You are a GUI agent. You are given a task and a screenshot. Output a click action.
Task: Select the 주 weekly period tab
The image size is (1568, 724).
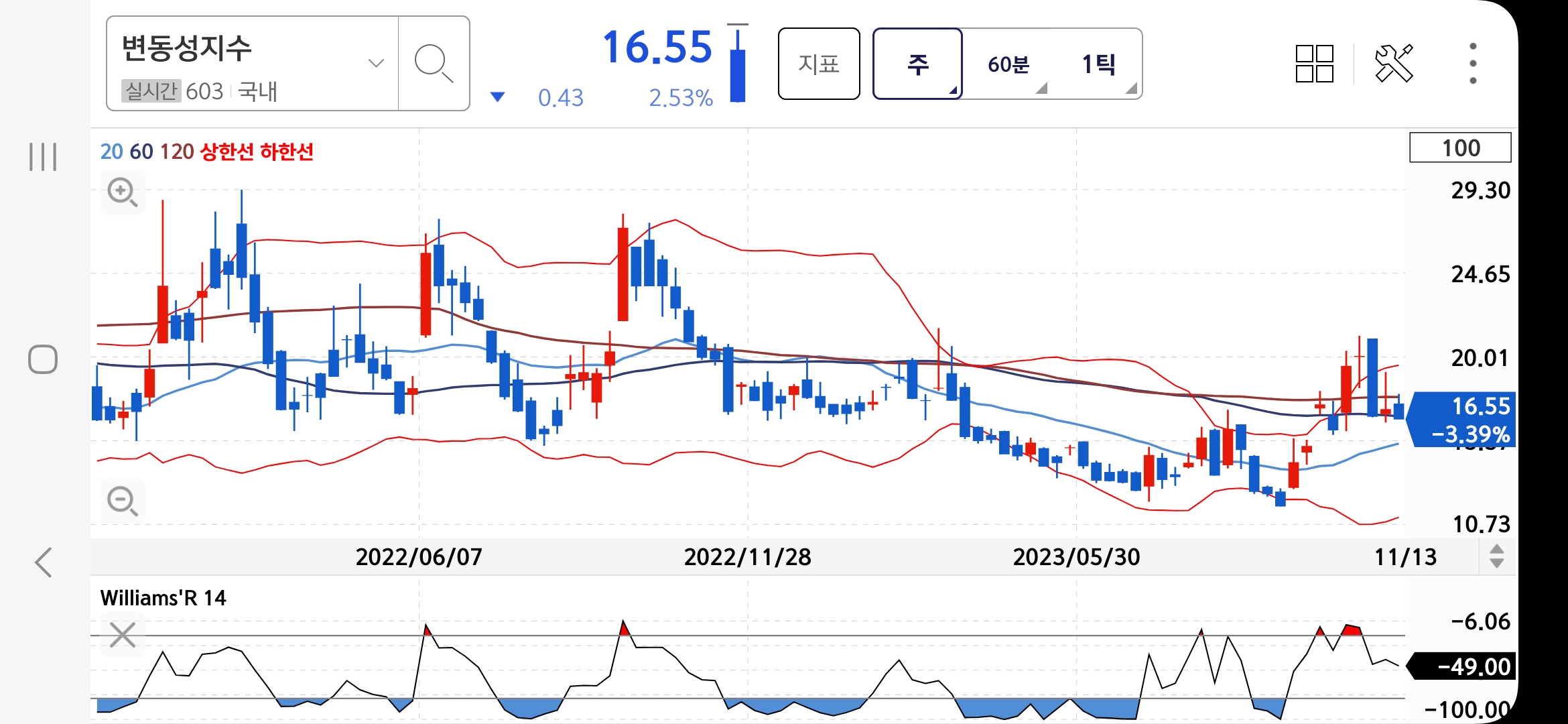coord(917,64)
